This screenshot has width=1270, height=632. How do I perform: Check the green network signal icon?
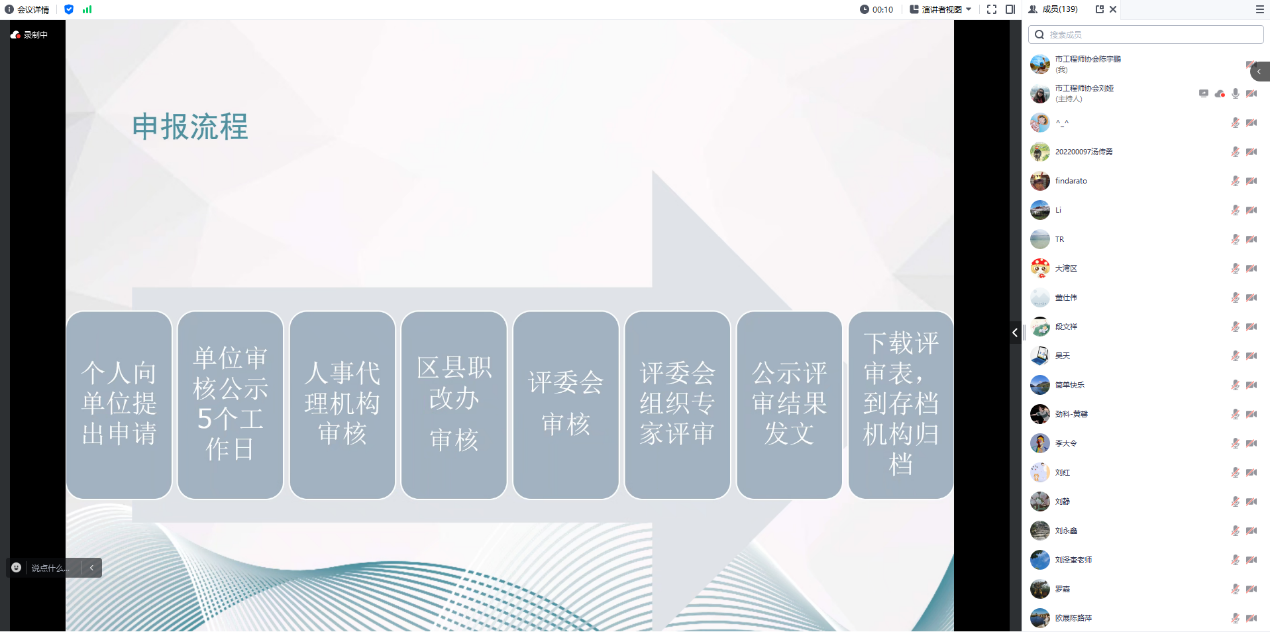pos(87,9)
